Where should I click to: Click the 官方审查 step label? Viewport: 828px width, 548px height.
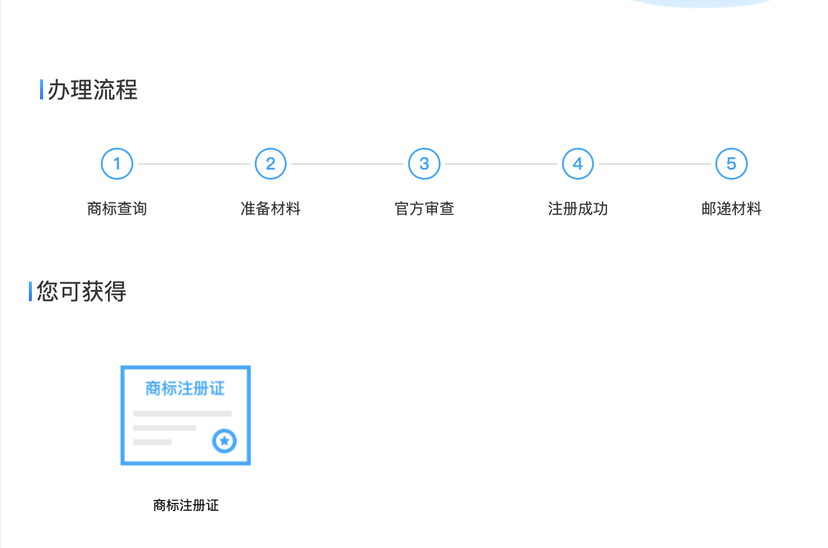tap(424, 209)
